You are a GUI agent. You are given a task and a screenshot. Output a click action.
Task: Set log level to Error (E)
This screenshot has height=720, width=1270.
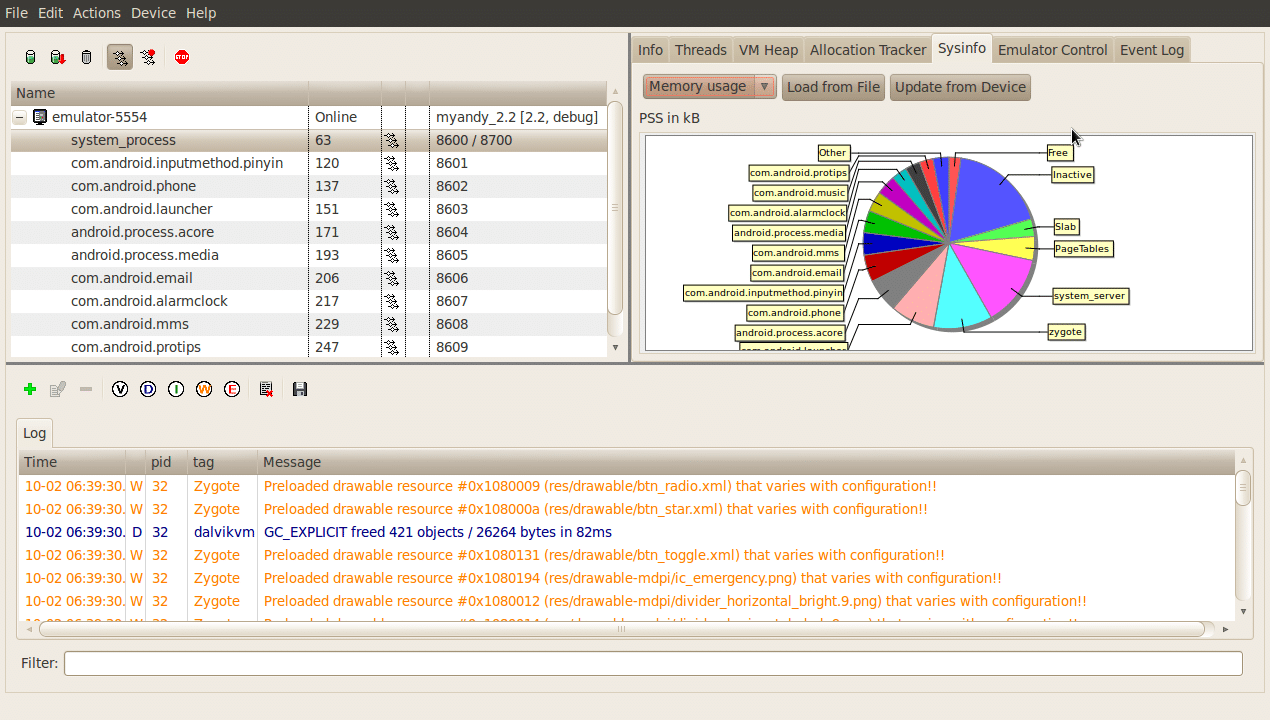click(232, 389)
